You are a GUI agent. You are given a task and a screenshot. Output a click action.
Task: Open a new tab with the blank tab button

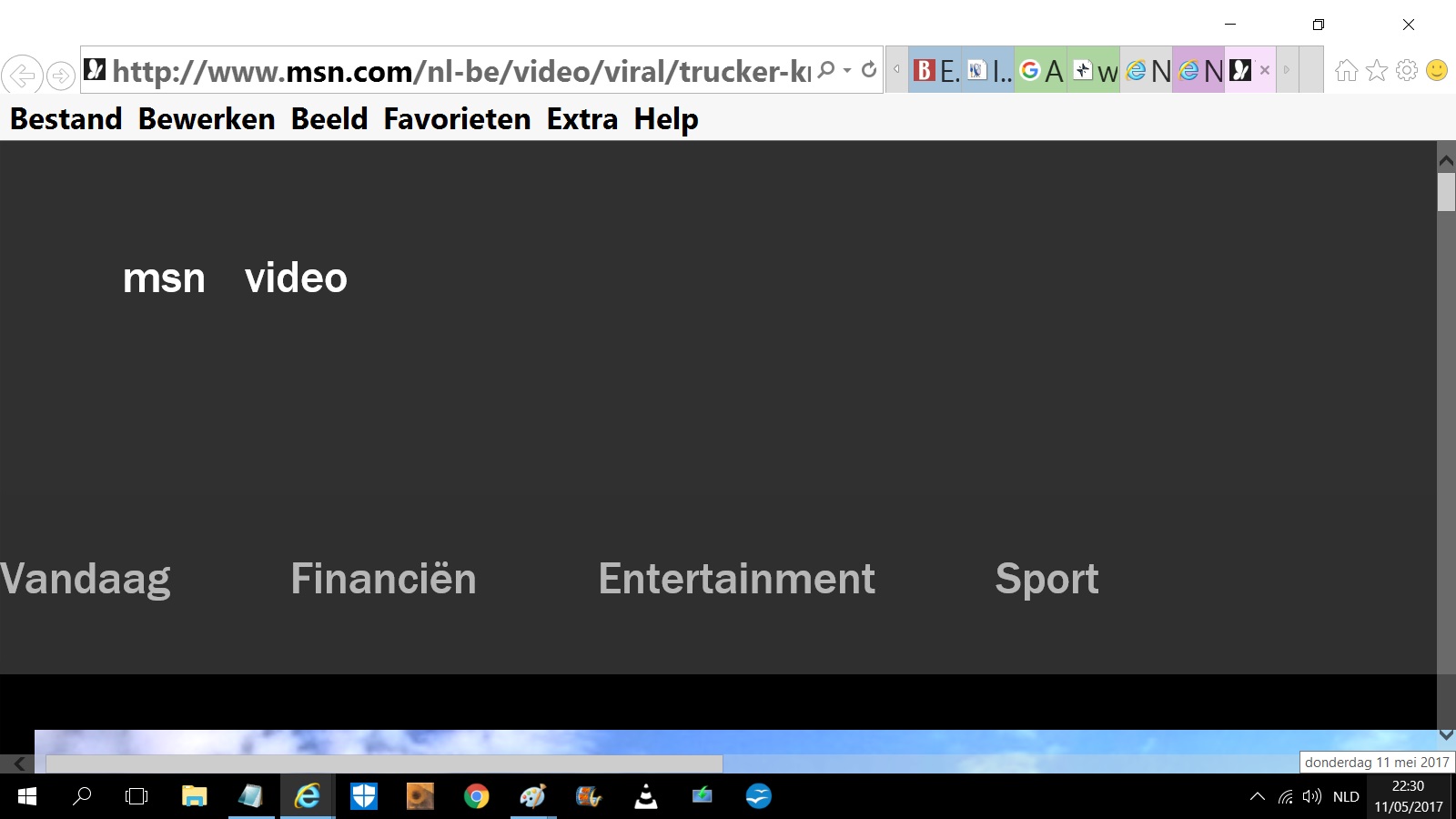pyautogui.click(x=1310, y=70)
